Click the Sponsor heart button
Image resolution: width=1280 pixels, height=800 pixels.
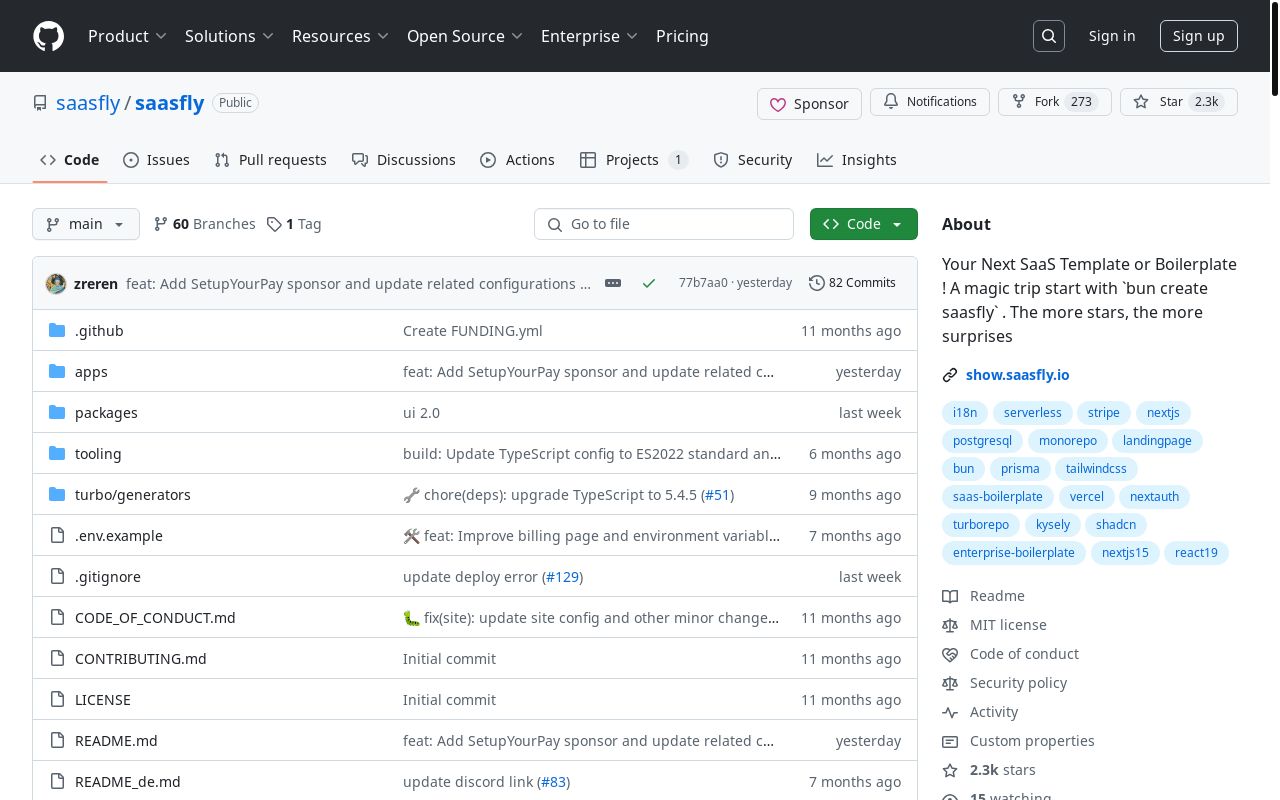(x=809, y=103)
